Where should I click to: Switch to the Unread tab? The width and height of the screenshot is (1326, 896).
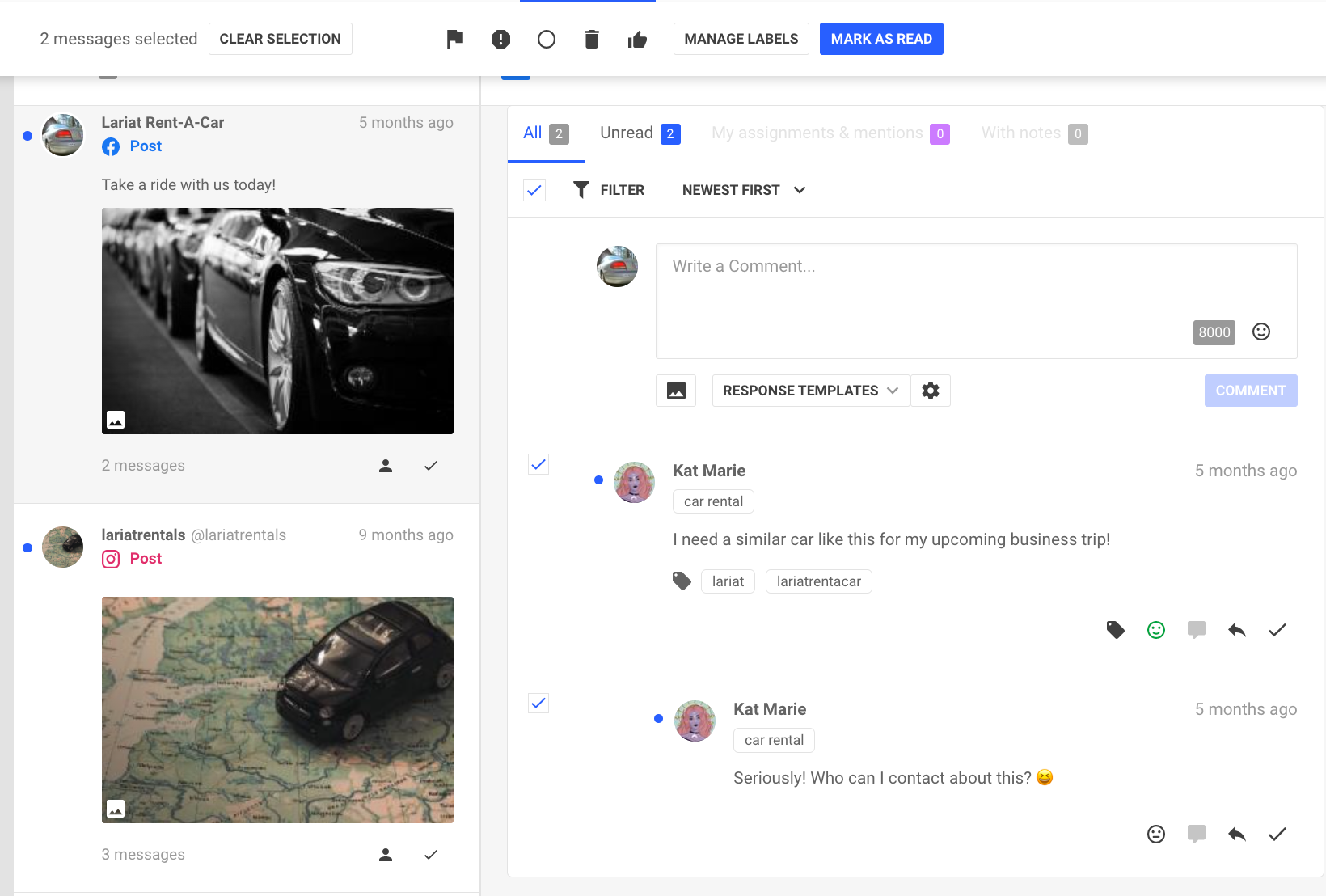click(x=640, y=133)
